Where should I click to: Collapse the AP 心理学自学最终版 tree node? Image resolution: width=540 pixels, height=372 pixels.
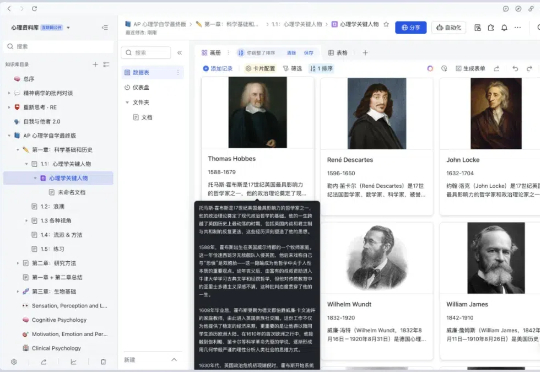point(9,135)
